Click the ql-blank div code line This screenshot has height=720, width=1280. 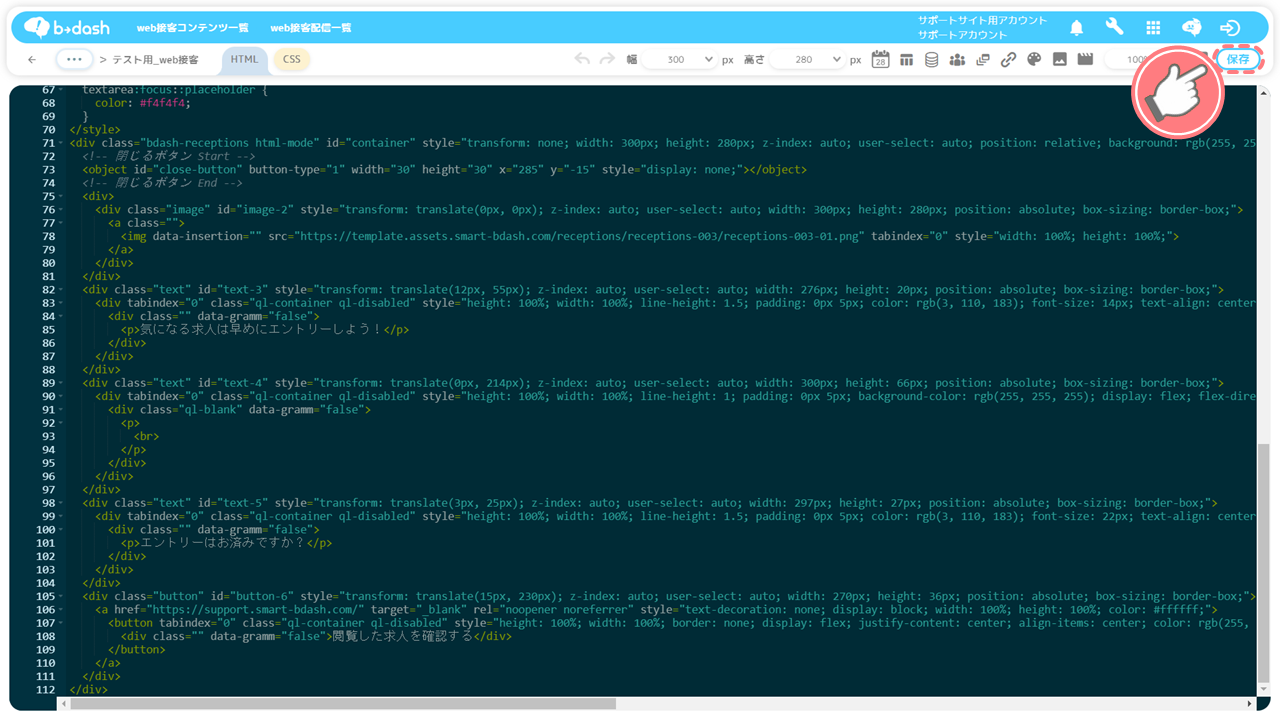pyautogui.click(x=239, y=409)
